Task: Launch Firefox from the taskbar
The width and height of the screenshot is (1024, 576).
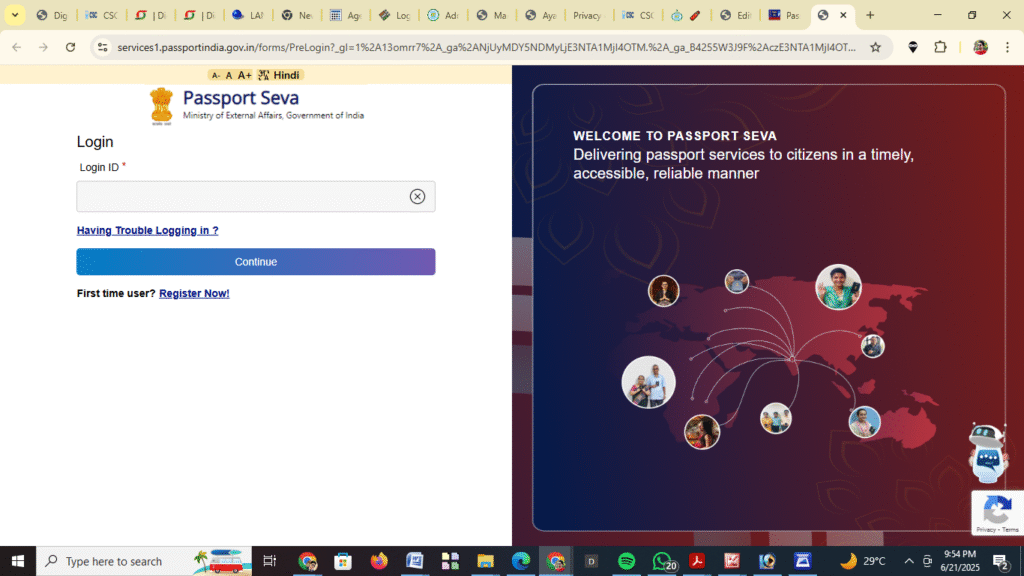Action: [379, 561]
